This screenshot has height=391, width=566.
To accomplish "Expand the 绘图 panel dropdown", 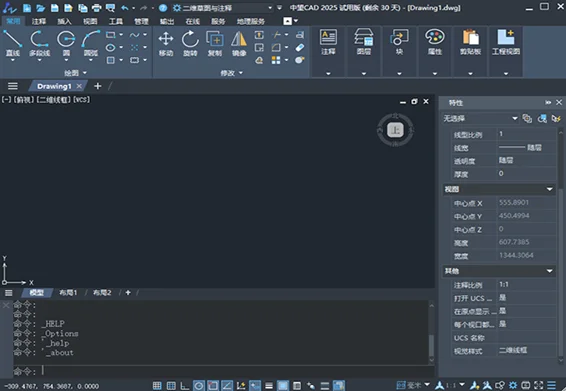I will coord(76,73).
